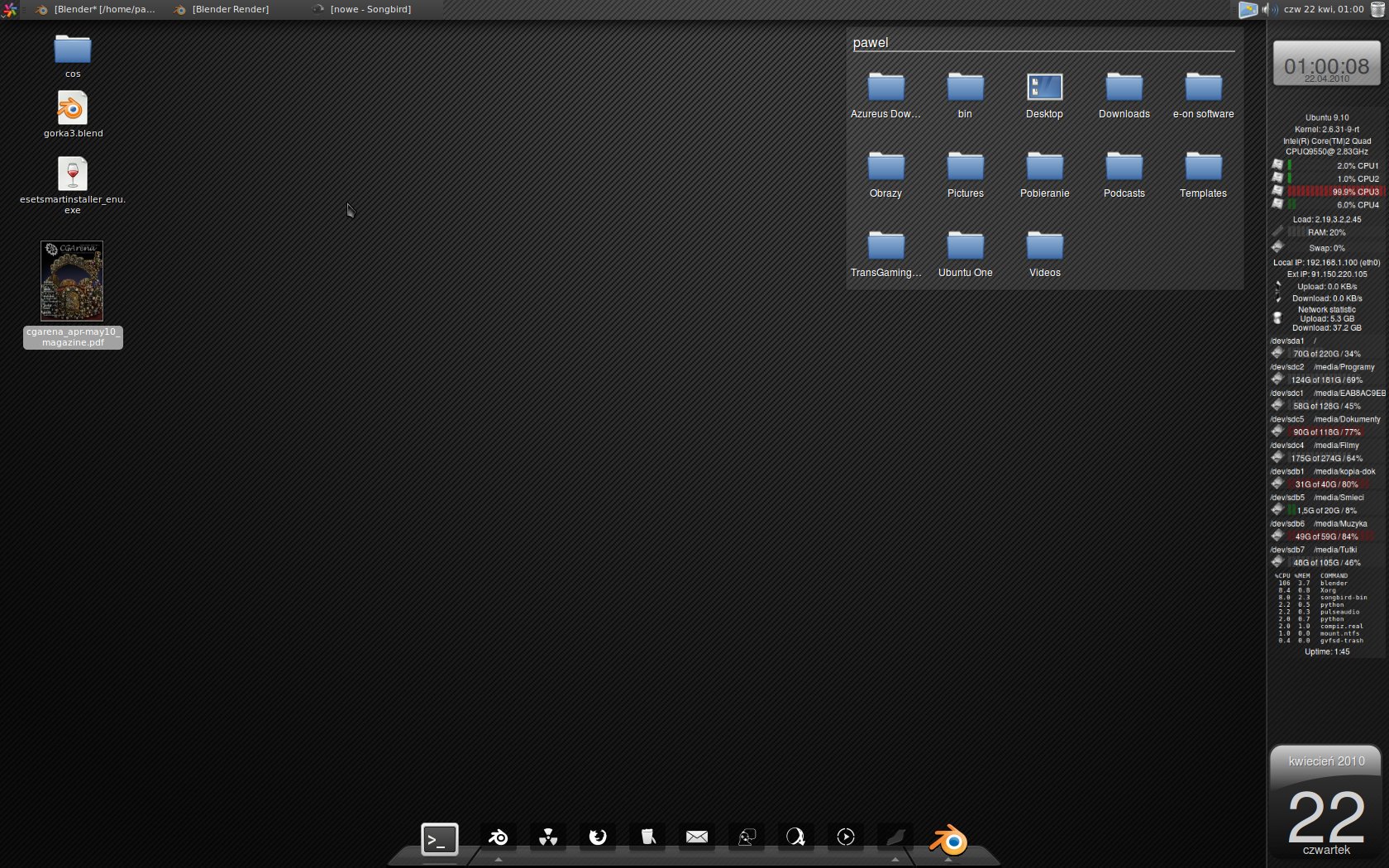This screenshot has height=868, width=1389.
Task: Select the gorka3.blend file on desktop
Action: point(73,110)
